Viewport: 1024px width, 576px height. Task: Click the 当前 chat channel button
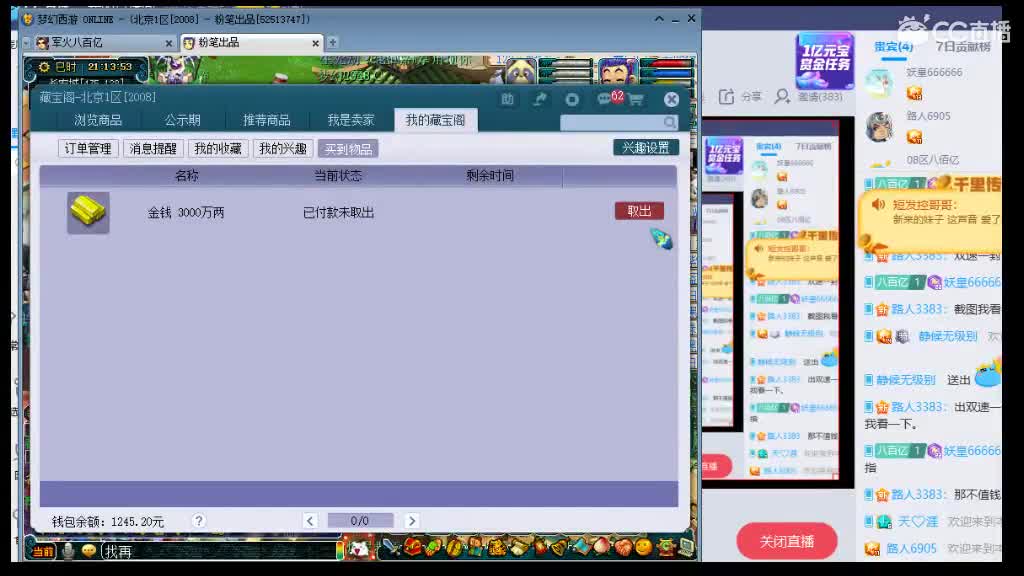[x=43, y=552]
